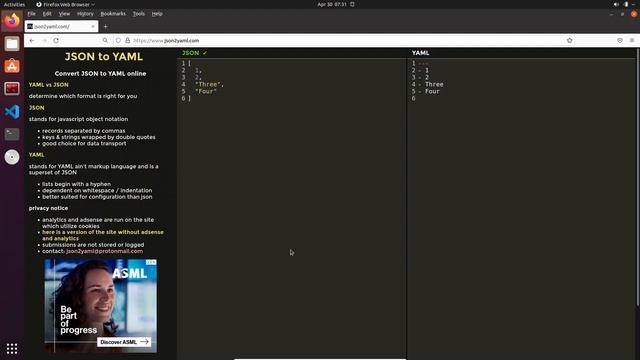Click the JSON to YAML page title
Screen dimensions: 640x360
coord(104,57)
